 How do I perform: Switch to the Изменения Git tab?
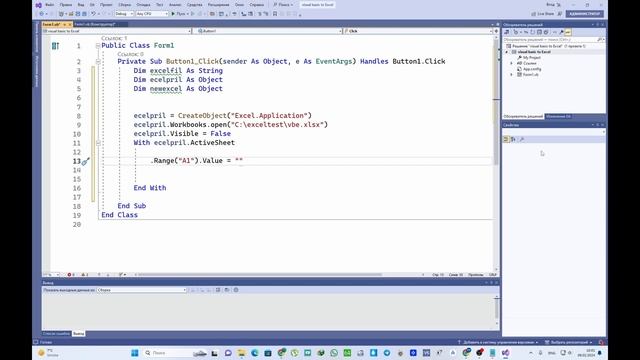[558, 117]
